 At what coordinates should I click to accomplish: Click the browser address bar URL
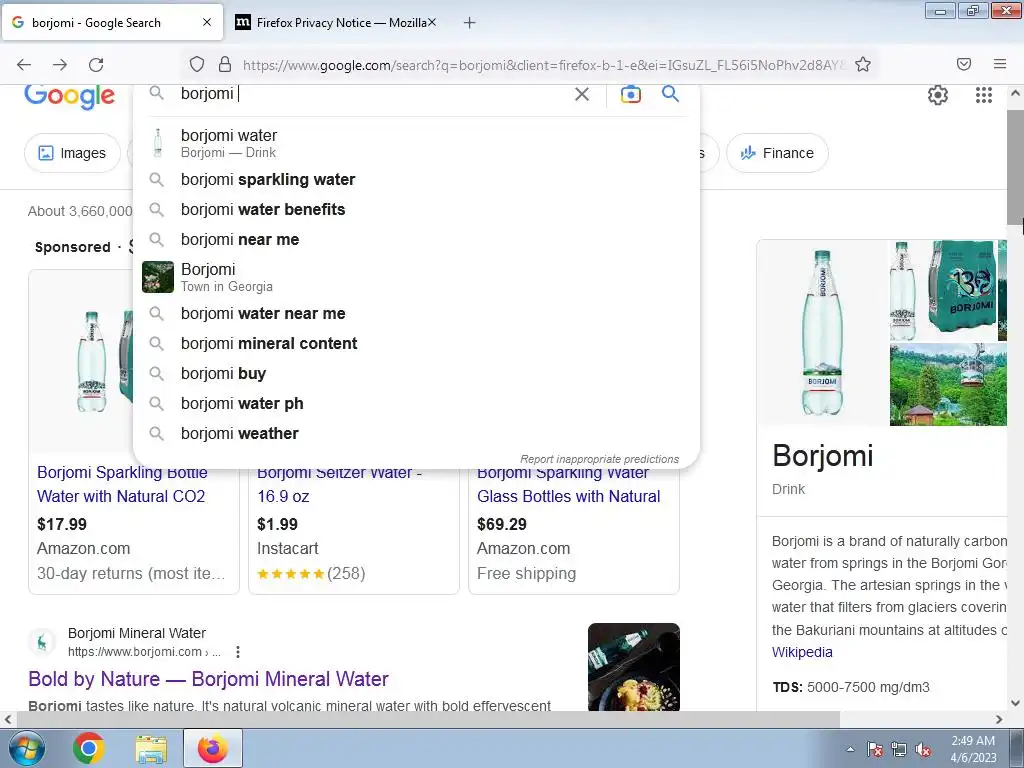[543, 65]
